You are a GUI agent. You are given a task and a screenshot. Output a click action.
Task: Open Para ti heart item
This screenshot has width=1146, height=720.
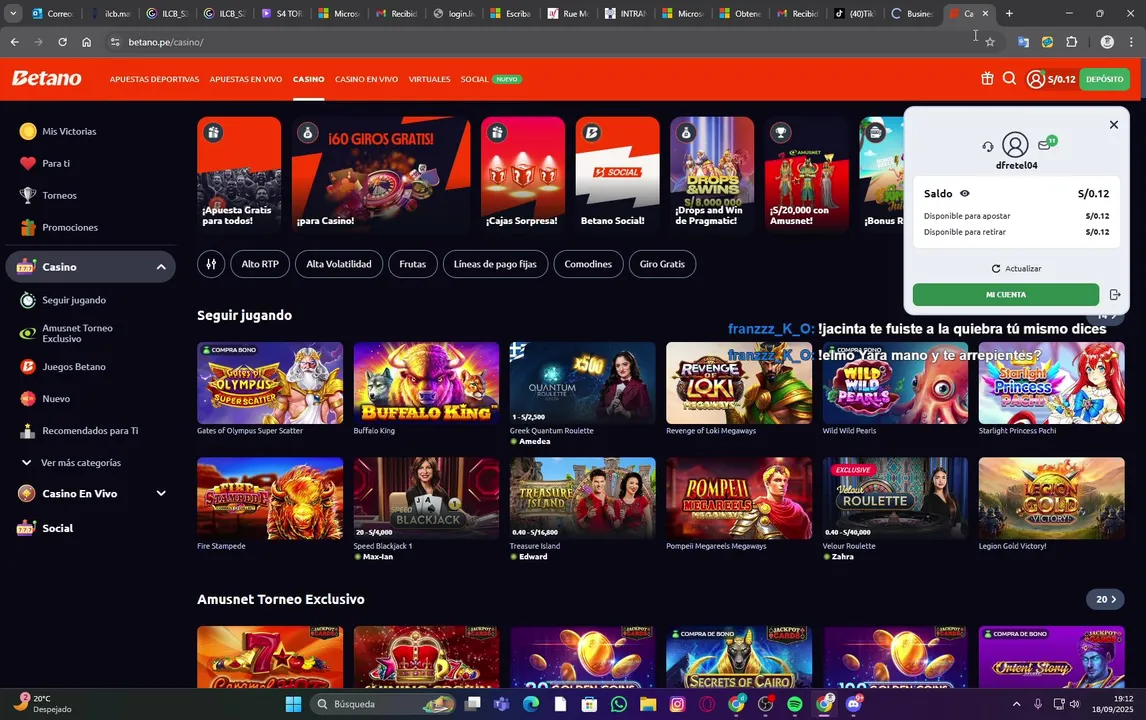pos(45,164)
